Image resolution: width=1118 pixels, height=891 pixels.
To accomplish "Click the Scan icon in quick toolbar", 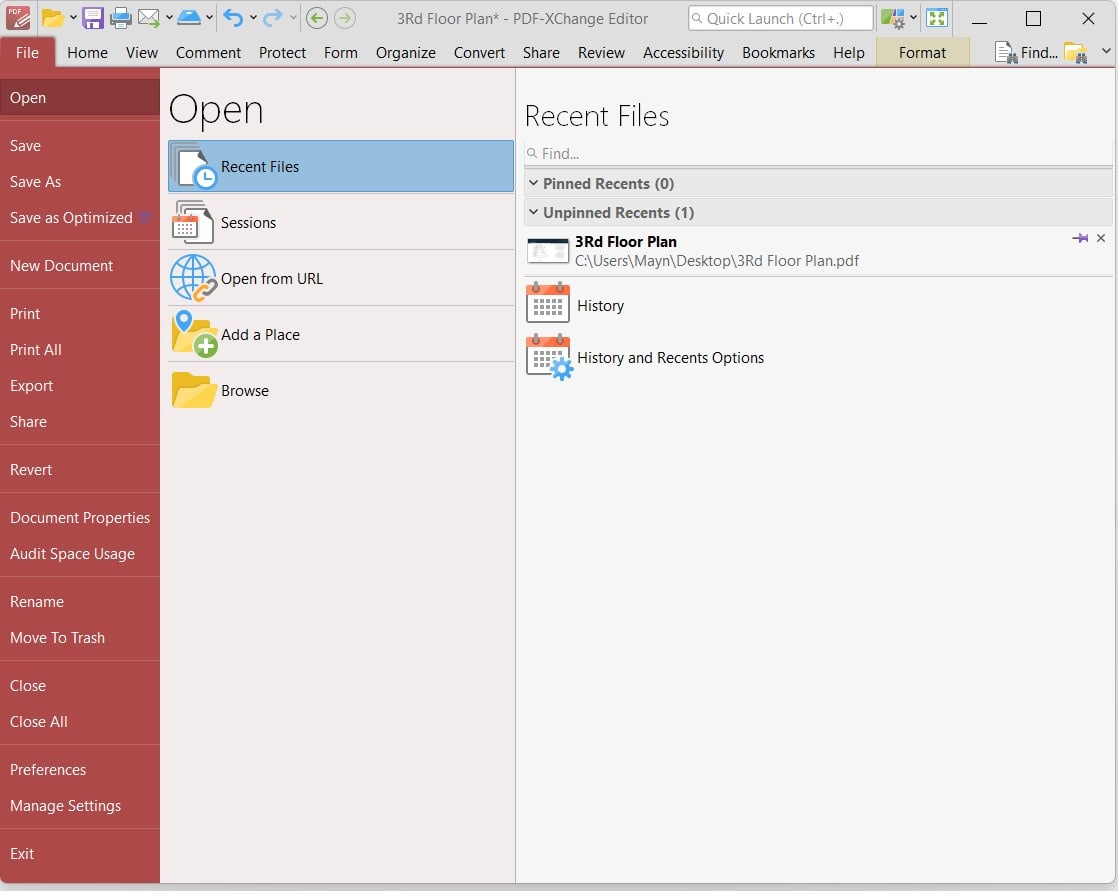I will (189, 18).
